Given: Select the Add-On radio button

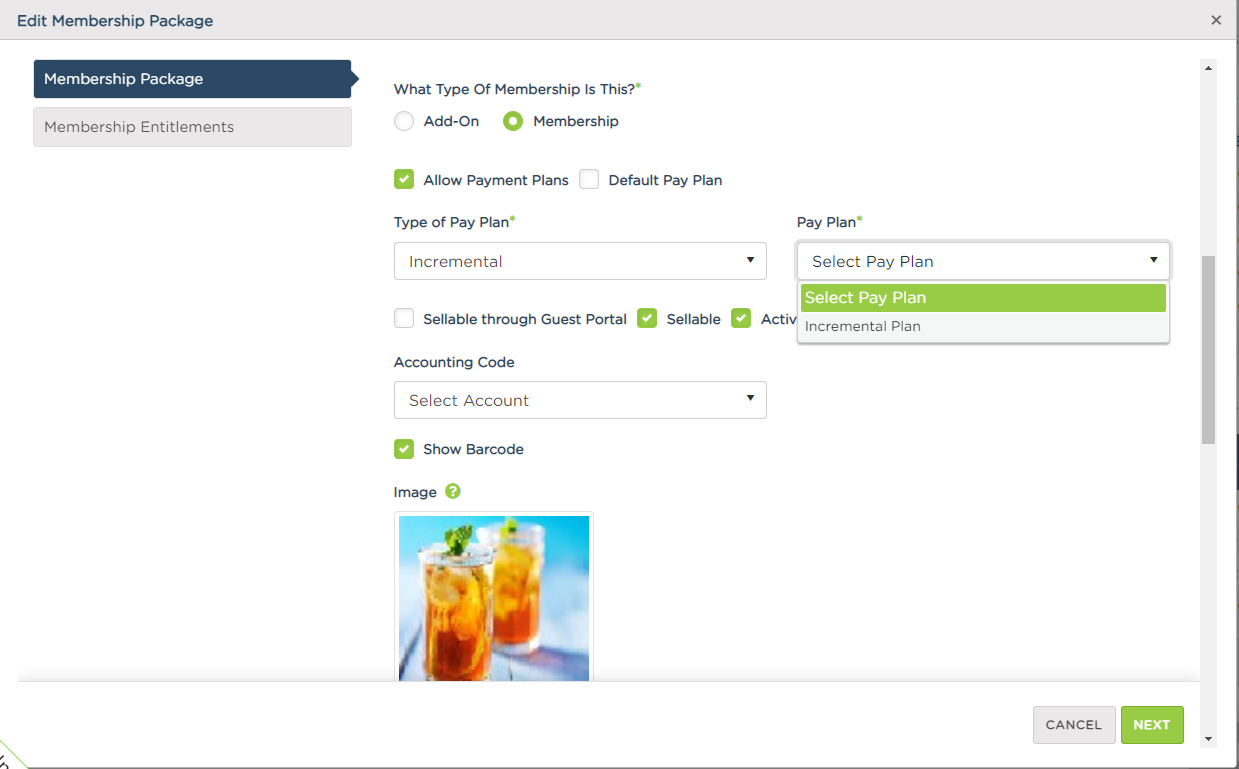Looking at the screenshot, I should (x=404, y=121).
